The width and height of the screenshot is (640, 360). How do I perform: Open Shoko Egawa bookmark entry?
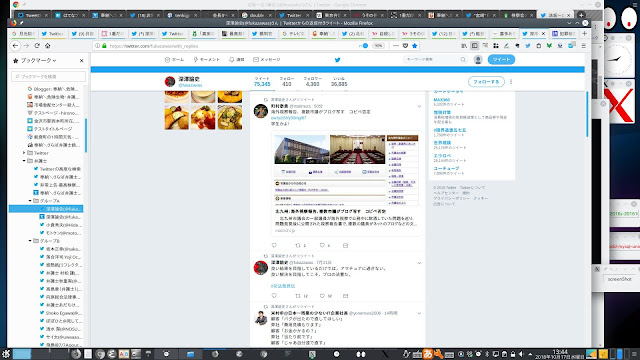click(x=60, y=313)
